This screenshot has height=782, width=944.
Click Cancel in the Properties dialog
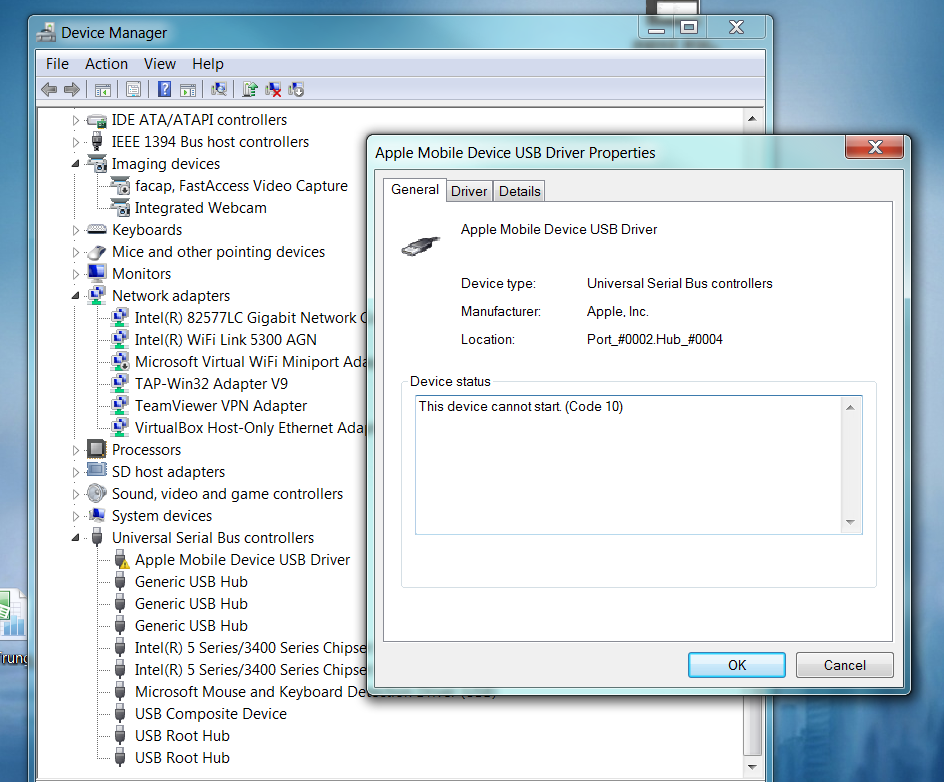tap(845, 665)
